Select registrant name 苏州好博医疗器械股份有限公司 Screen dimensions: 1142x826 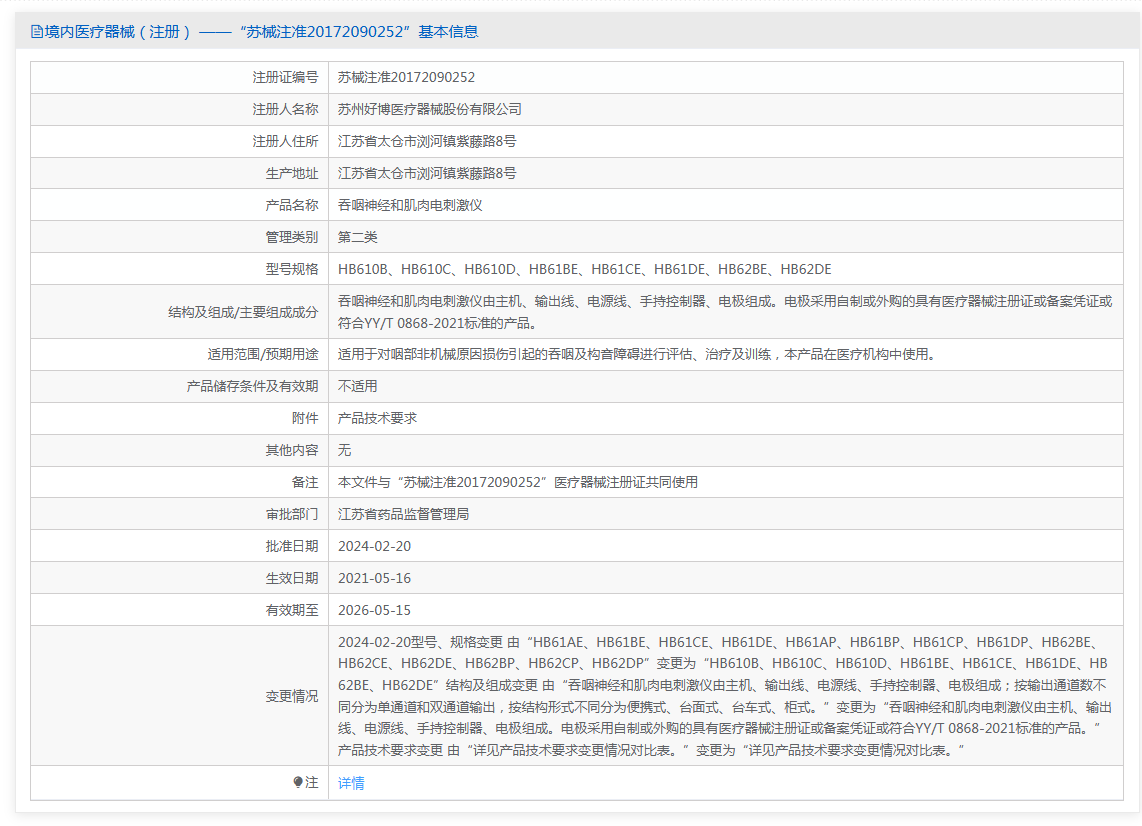click(430, 109)
